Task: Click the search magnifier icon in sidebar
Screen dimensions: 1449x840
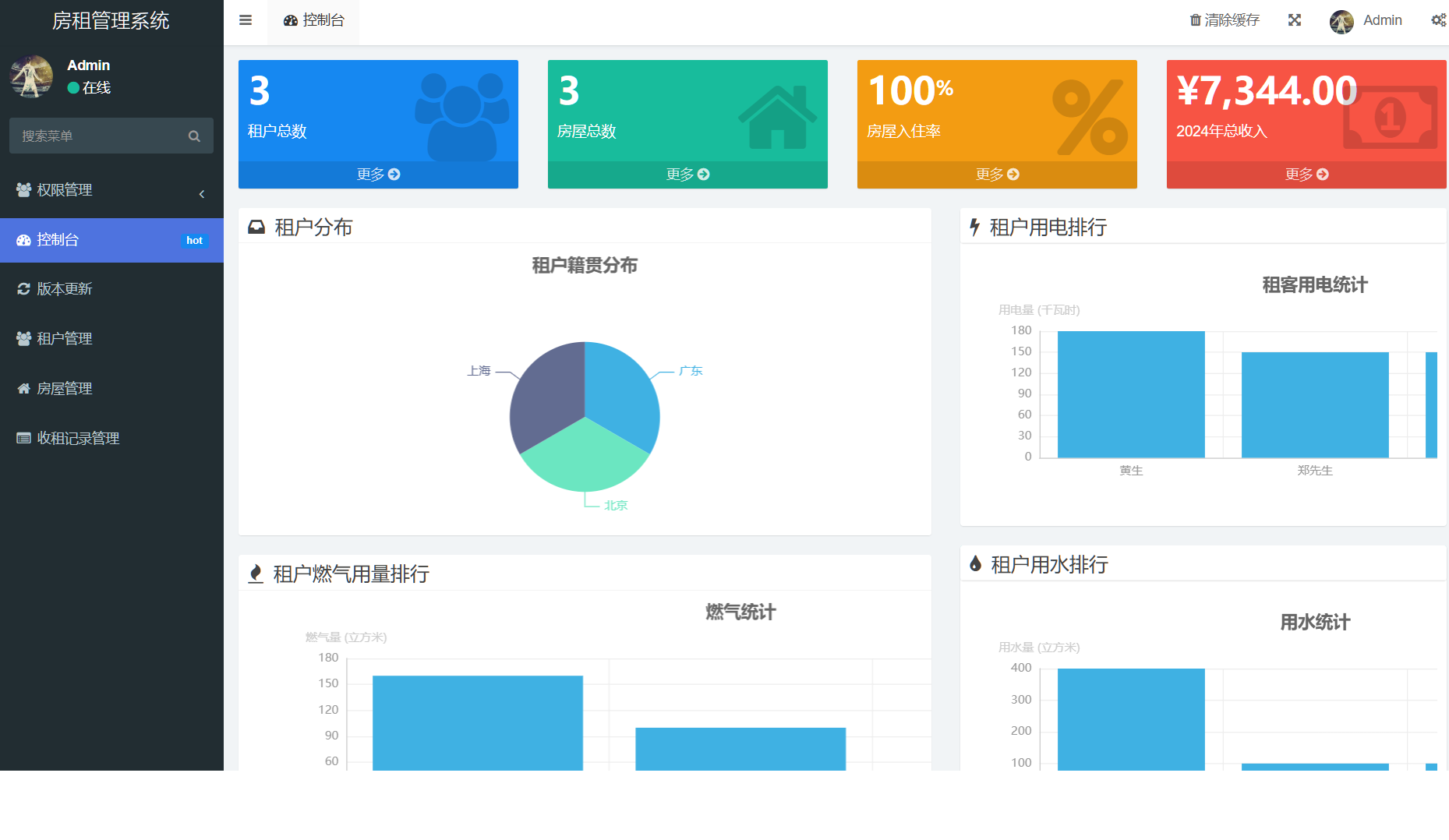Action: click(193, 136)
